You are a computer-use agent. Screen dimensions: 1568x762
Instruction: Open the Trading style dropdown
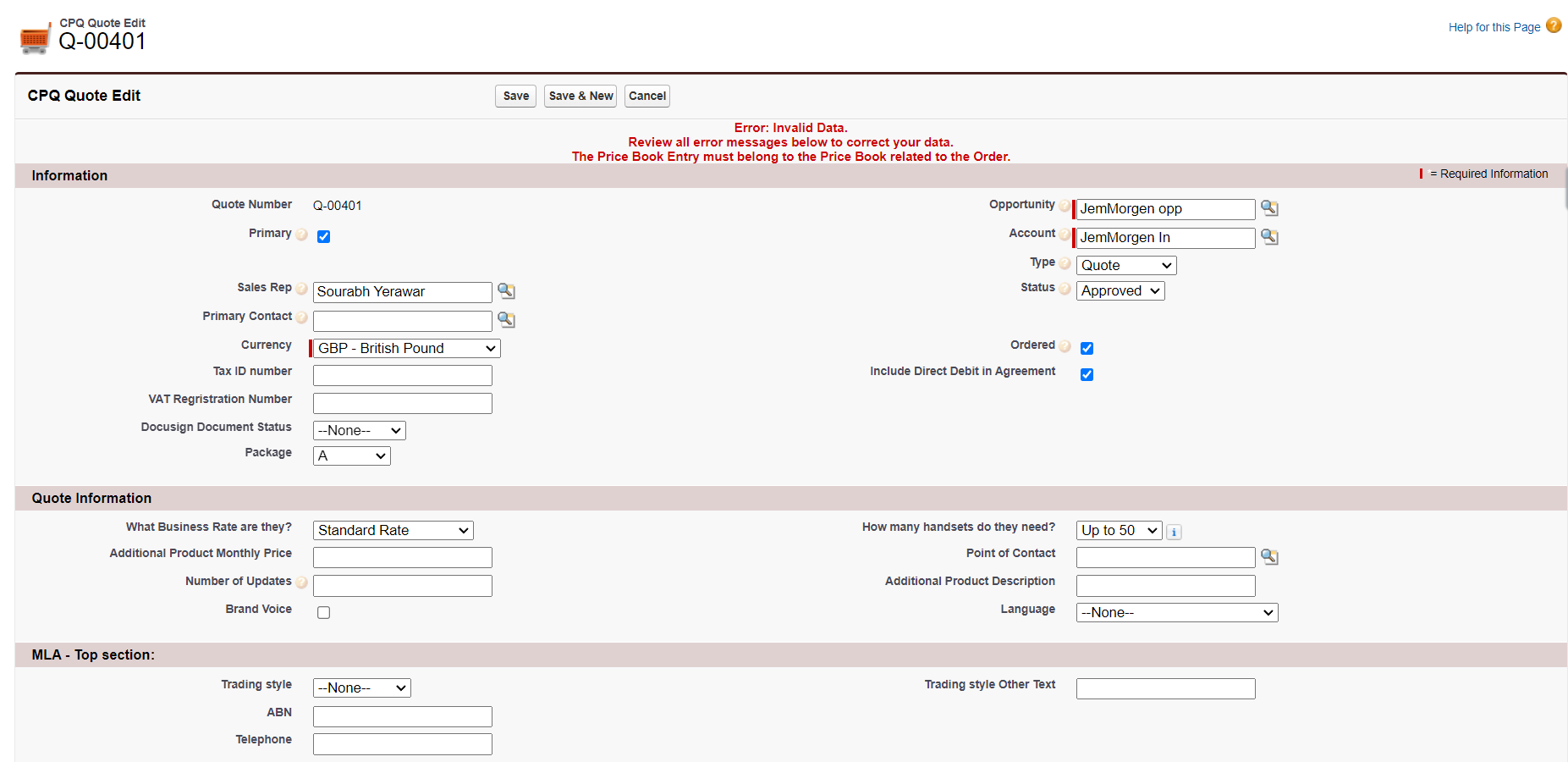pos(362,687)
